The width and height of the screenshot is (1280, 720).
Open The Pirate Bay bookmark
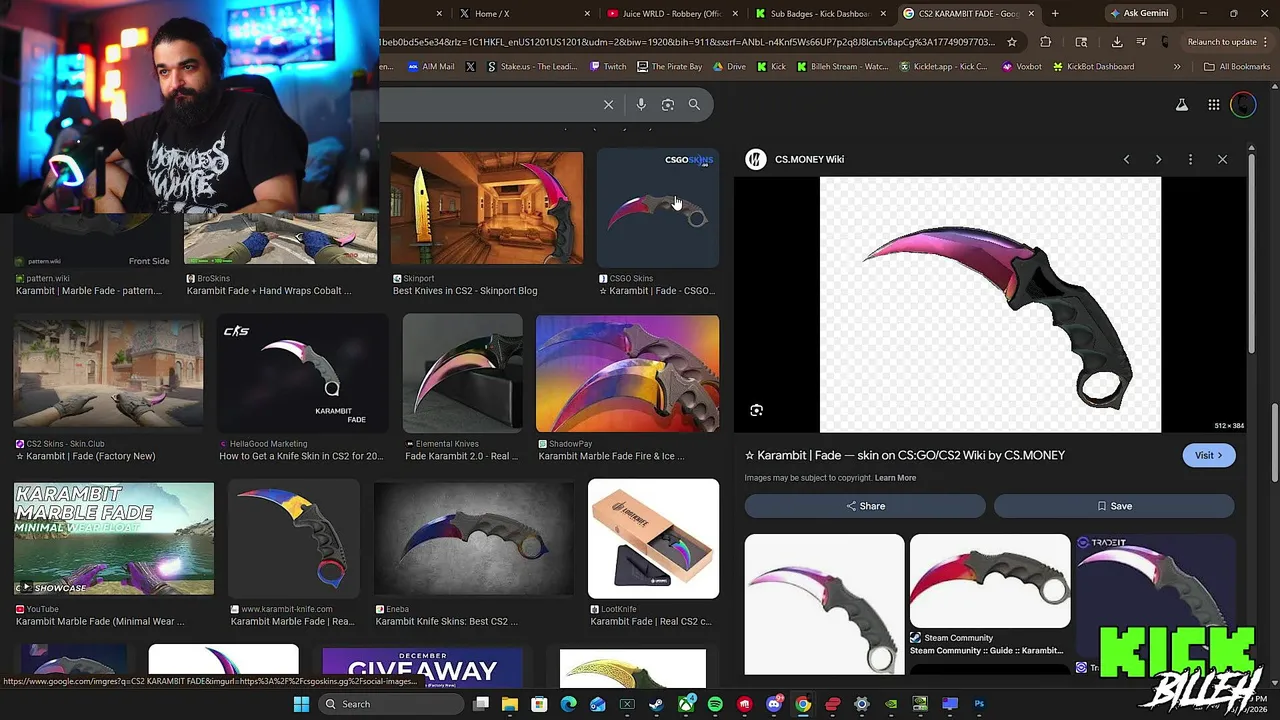(669, 67)
